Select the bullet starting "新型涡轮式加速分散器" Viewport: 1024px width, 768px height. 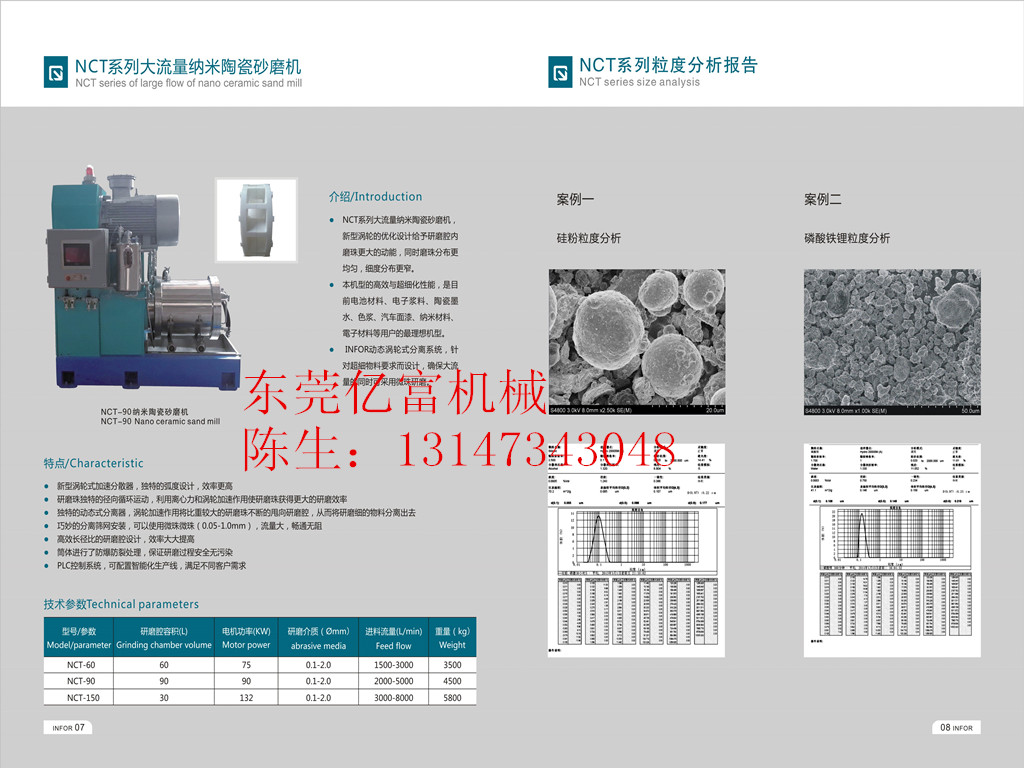point(144,486)
